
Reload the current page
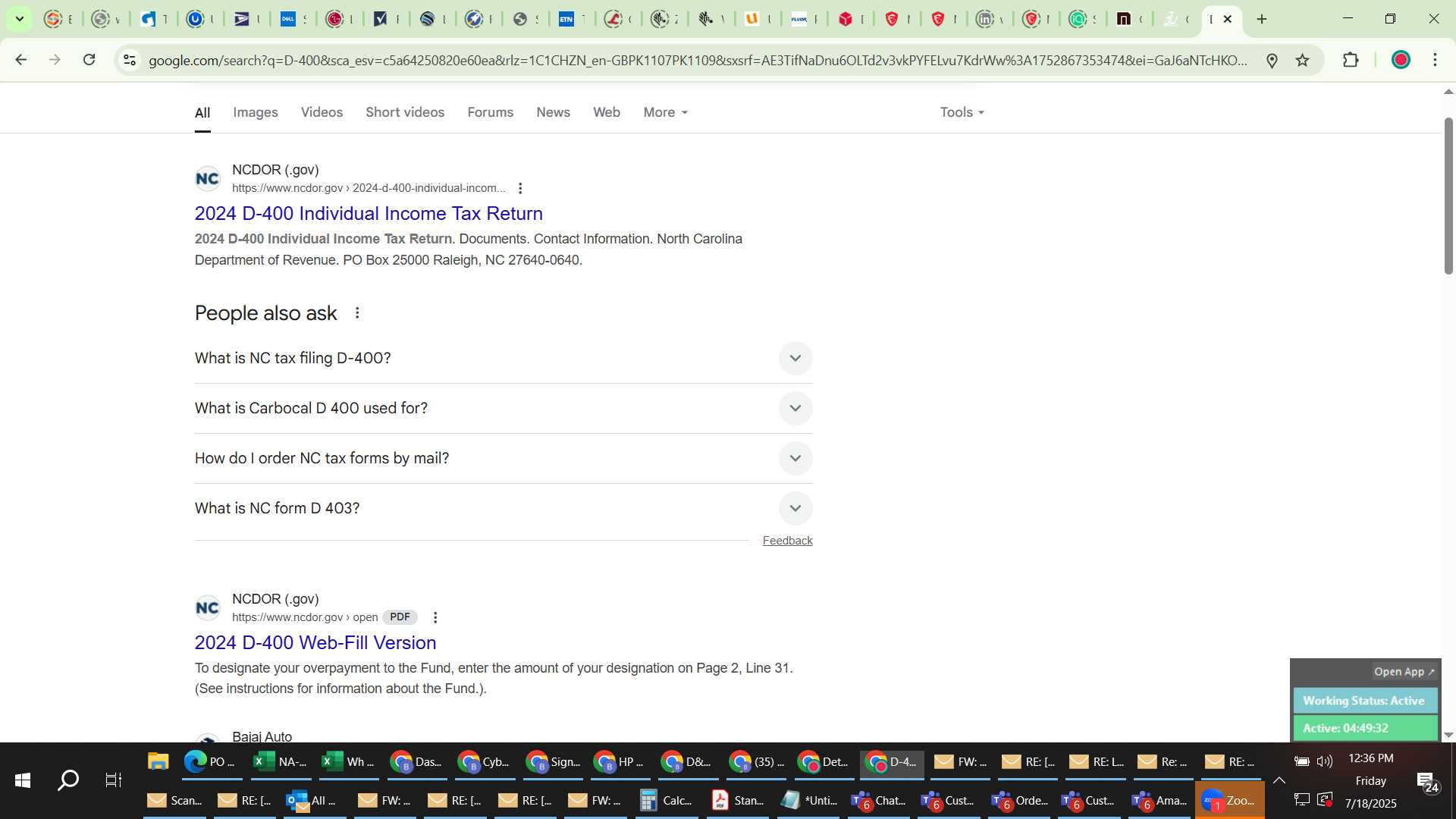(89, 60)
